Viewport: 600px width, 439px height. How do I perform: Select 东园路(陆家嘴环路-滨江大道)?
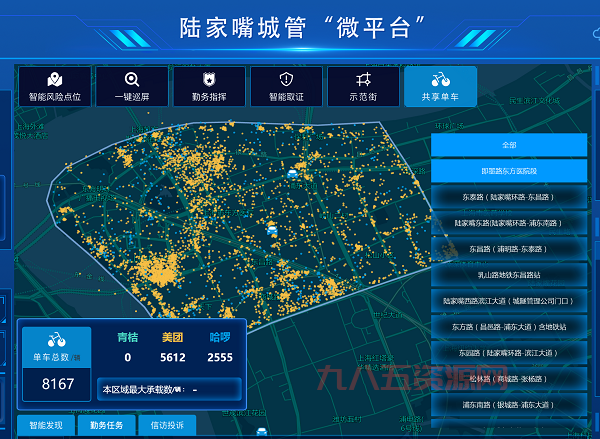509,353
